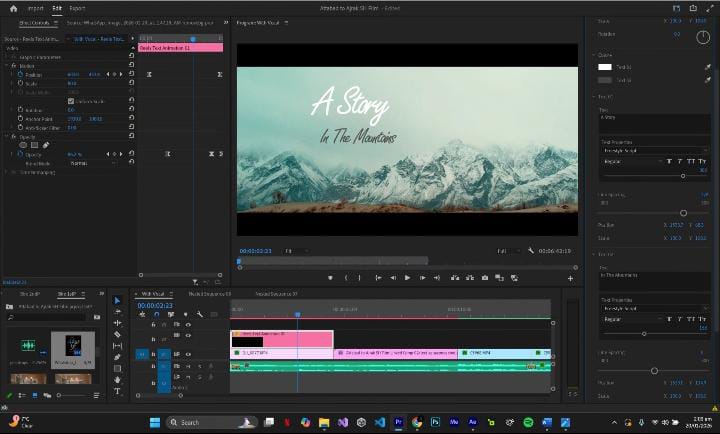Toggle the Position animation stopwatch

19,74
